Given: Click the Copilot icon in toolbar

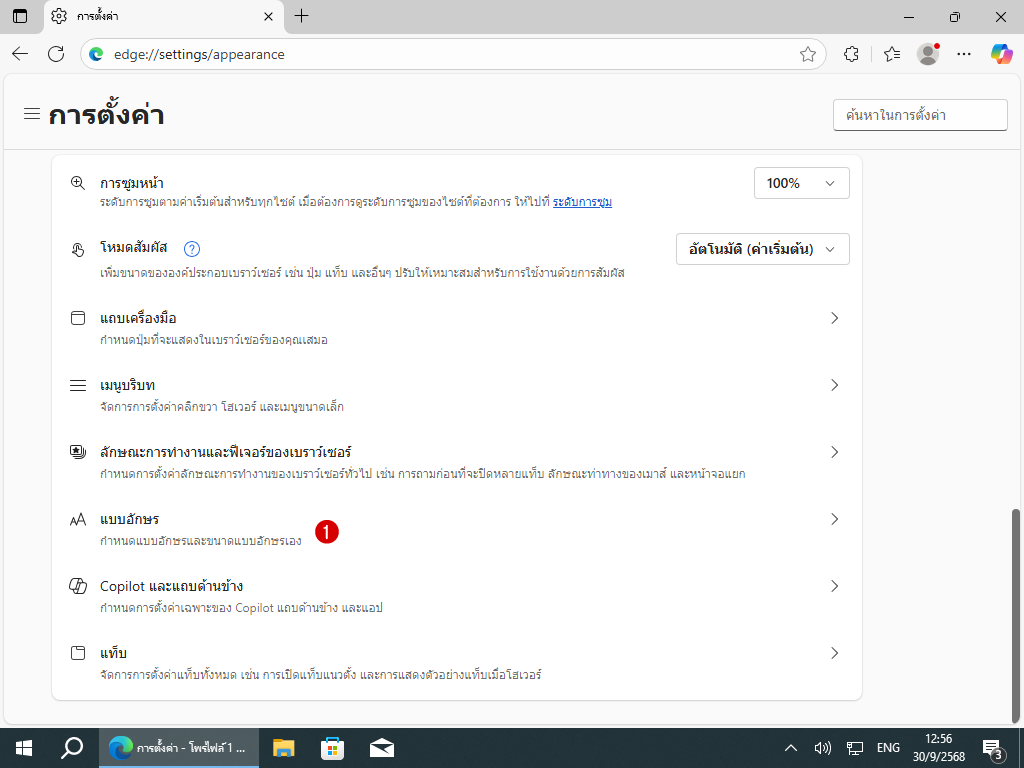Looking at the screenshot, I should [1001, 54].
